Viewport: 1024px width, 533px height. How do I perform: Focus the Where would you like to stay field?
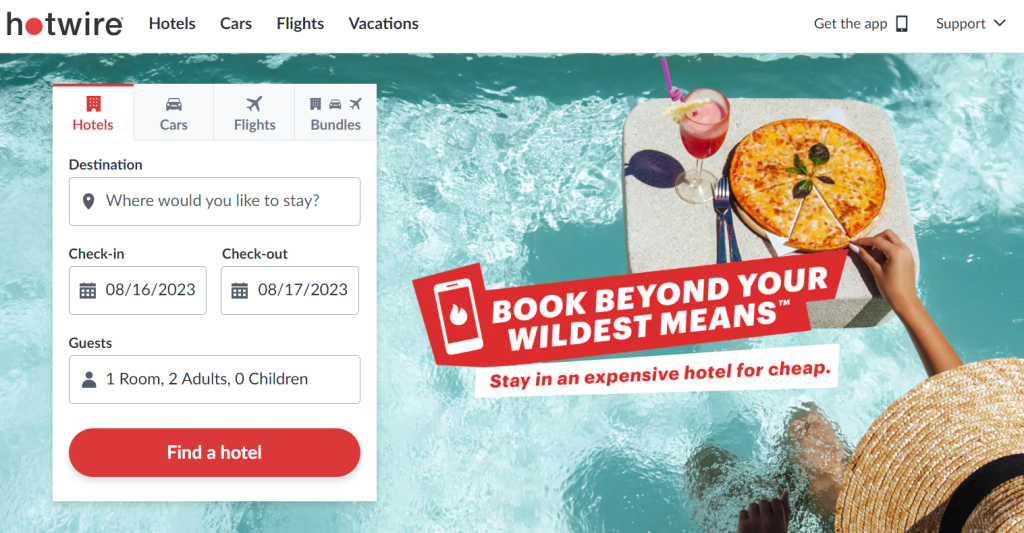pos(225,201)
